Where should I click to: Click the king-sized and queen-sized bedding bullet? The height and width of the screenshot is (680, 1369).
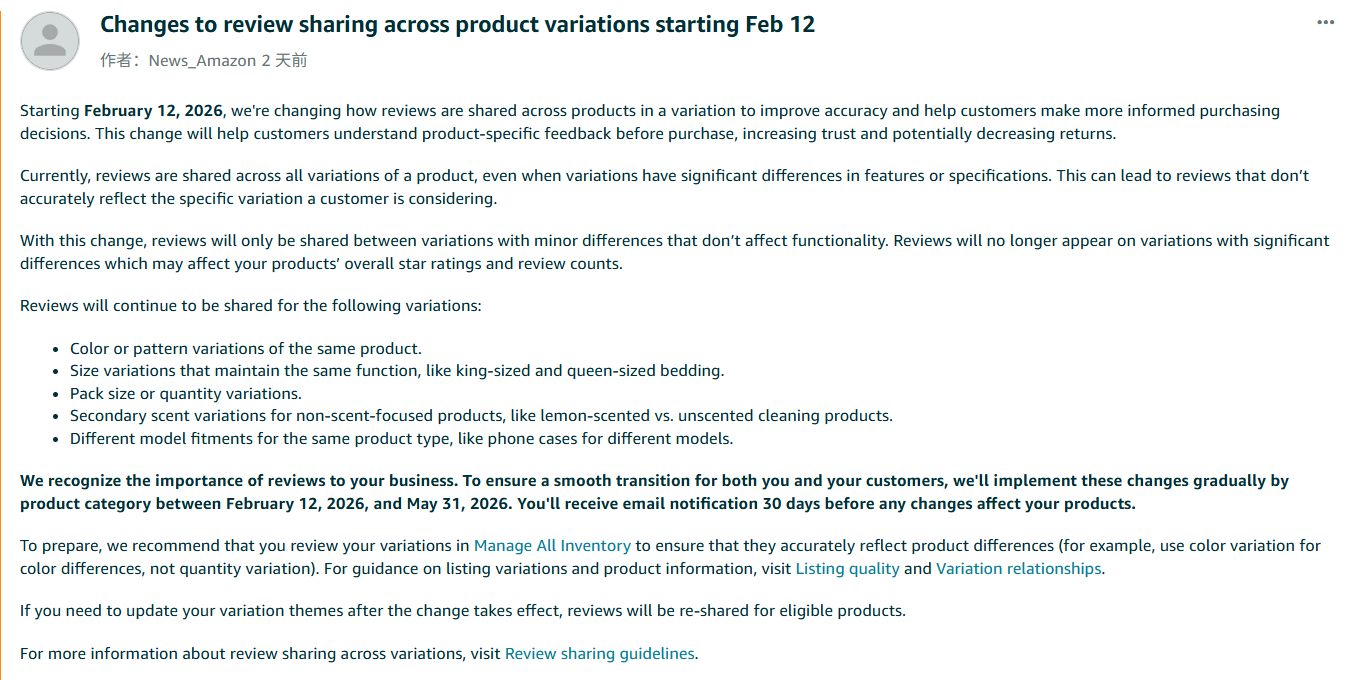coord(396,371)
